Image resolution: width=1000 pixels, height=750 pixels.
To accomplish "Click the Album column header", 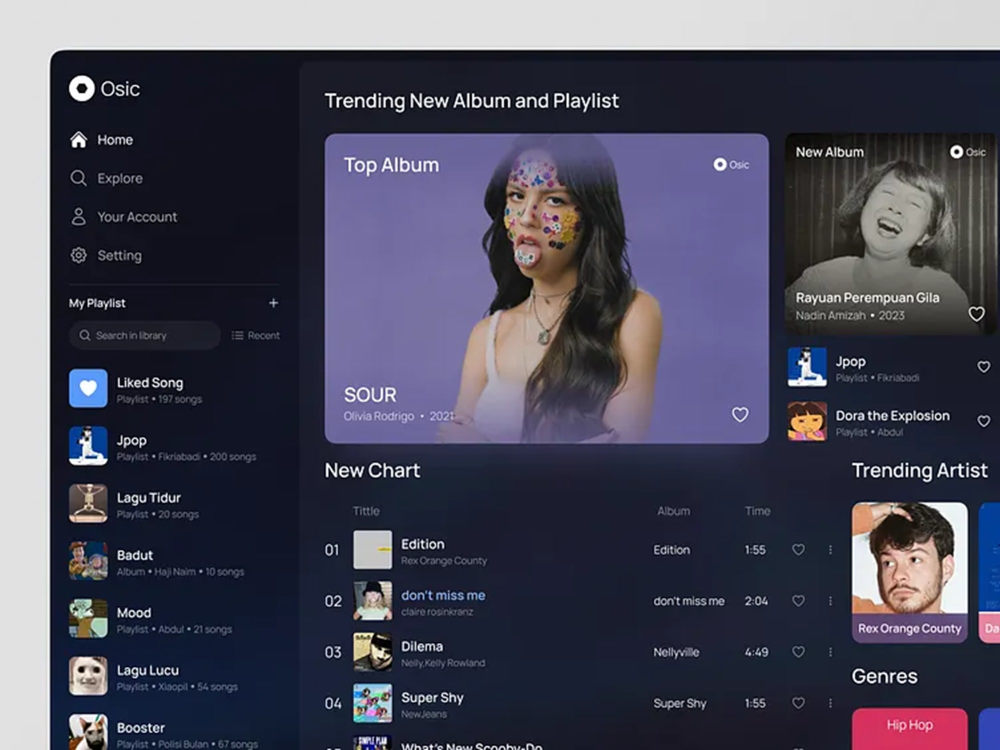I will coord(673,511).
